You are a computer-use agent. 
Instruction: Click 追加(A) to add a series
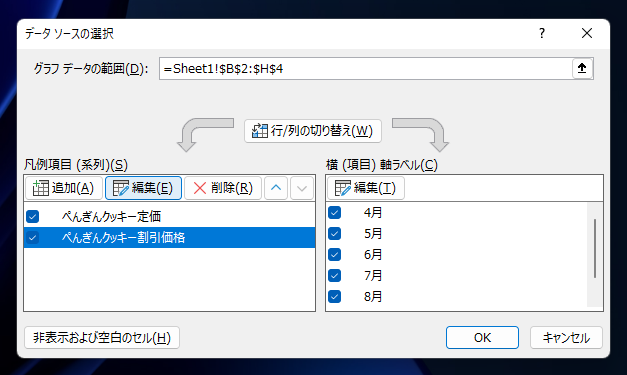click(x=64, y=188)
